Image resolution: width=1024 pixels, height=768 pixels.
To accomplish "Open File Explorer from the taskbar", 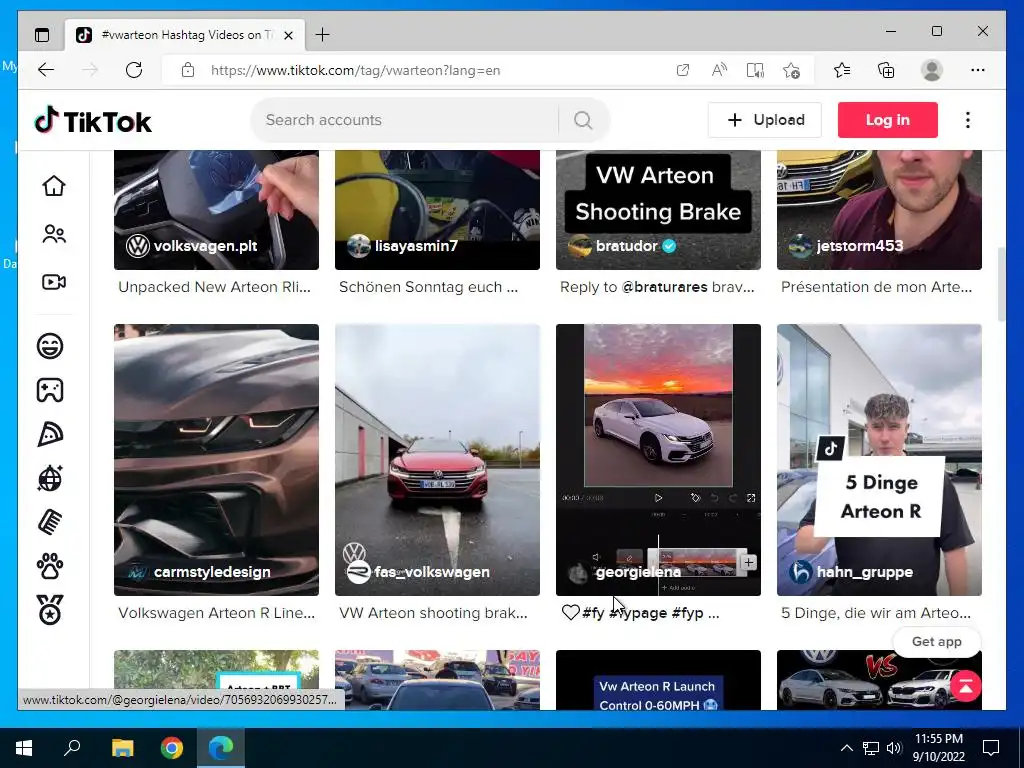I will point(122,748).
